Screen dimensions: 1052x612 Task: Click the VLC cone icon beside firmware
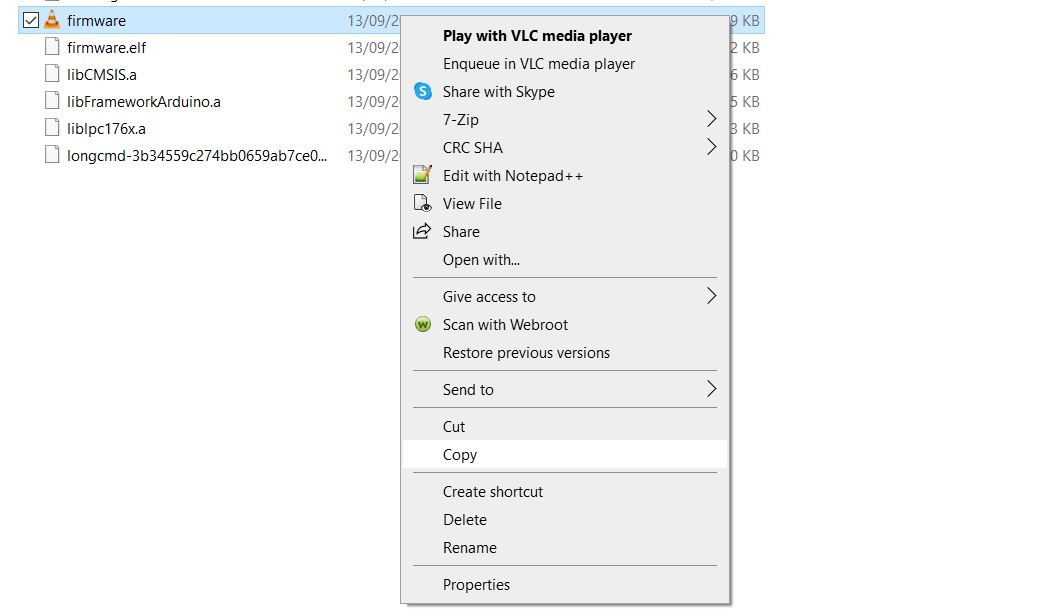click(52, 20)
